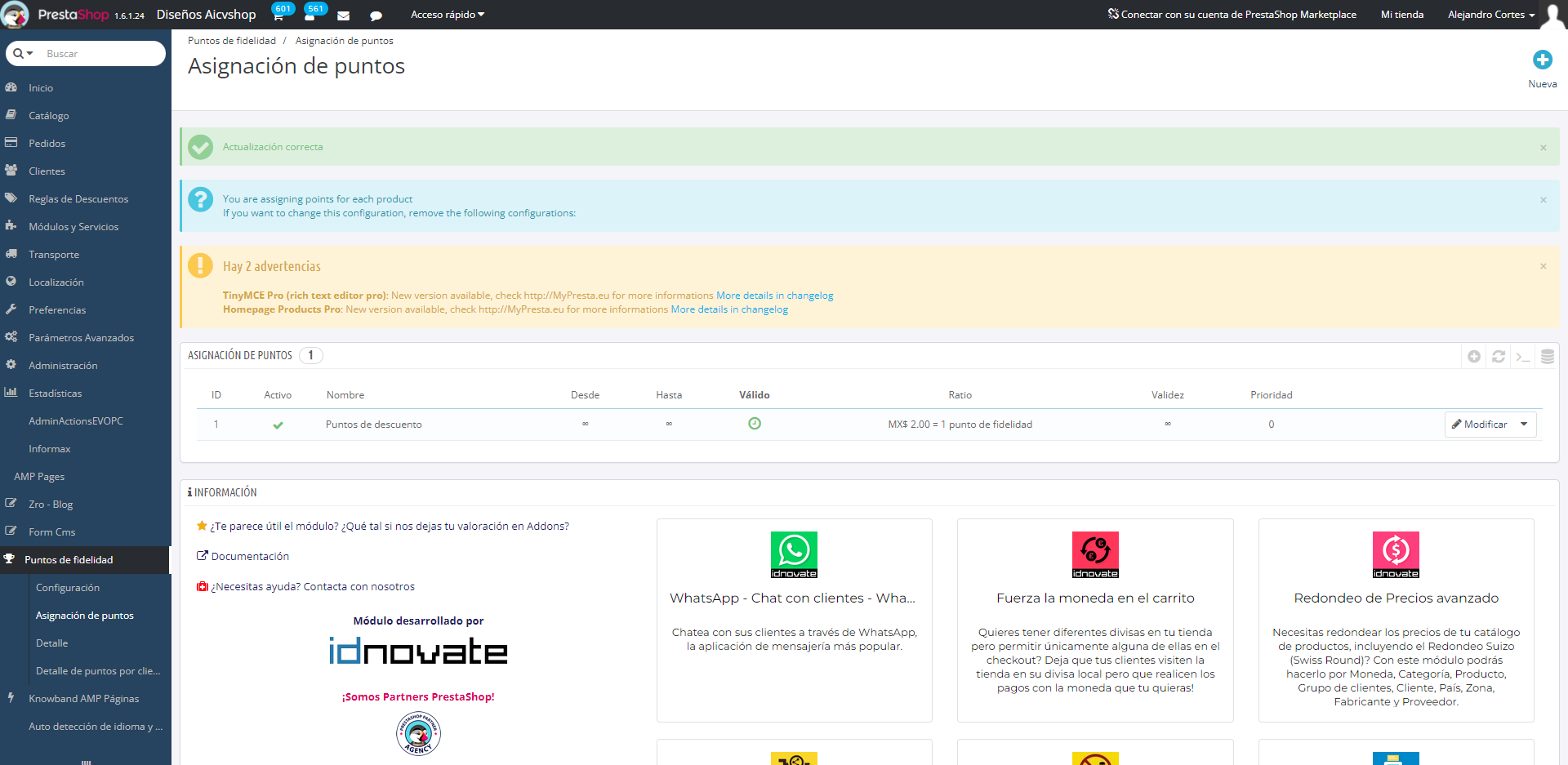Toggle the Activo green checkmark for row 1
Screen dimensions: 1568x765
point(278,425)
